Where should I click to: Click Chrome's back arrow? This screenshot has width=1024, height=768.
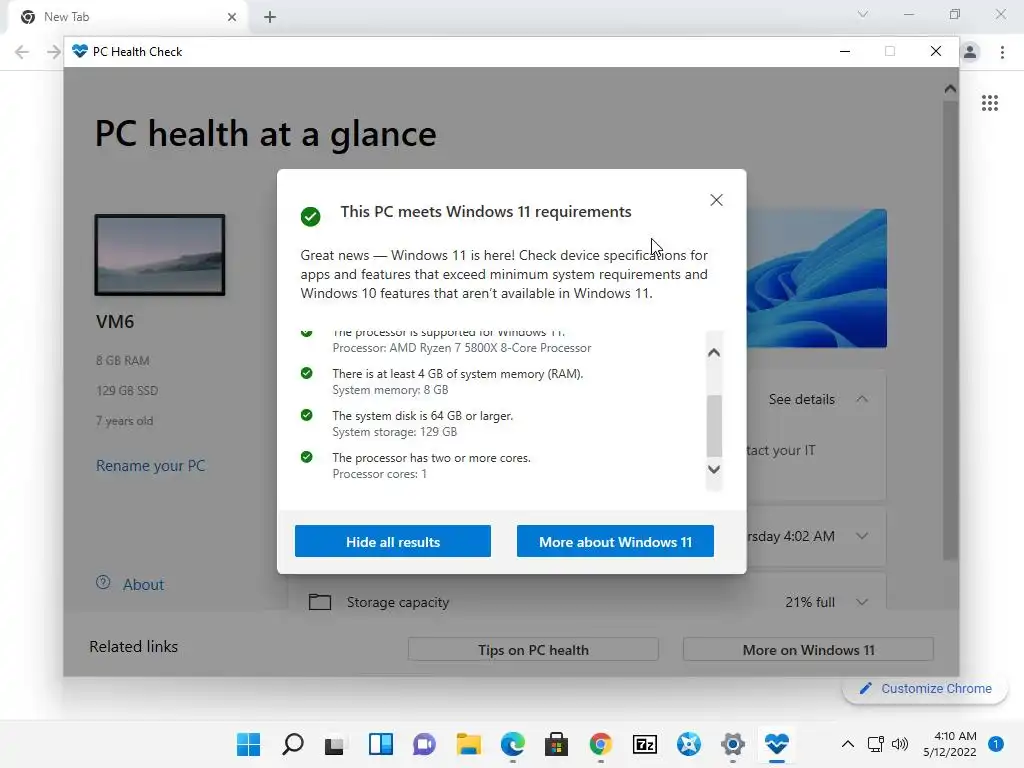click(x=22, y=52)
